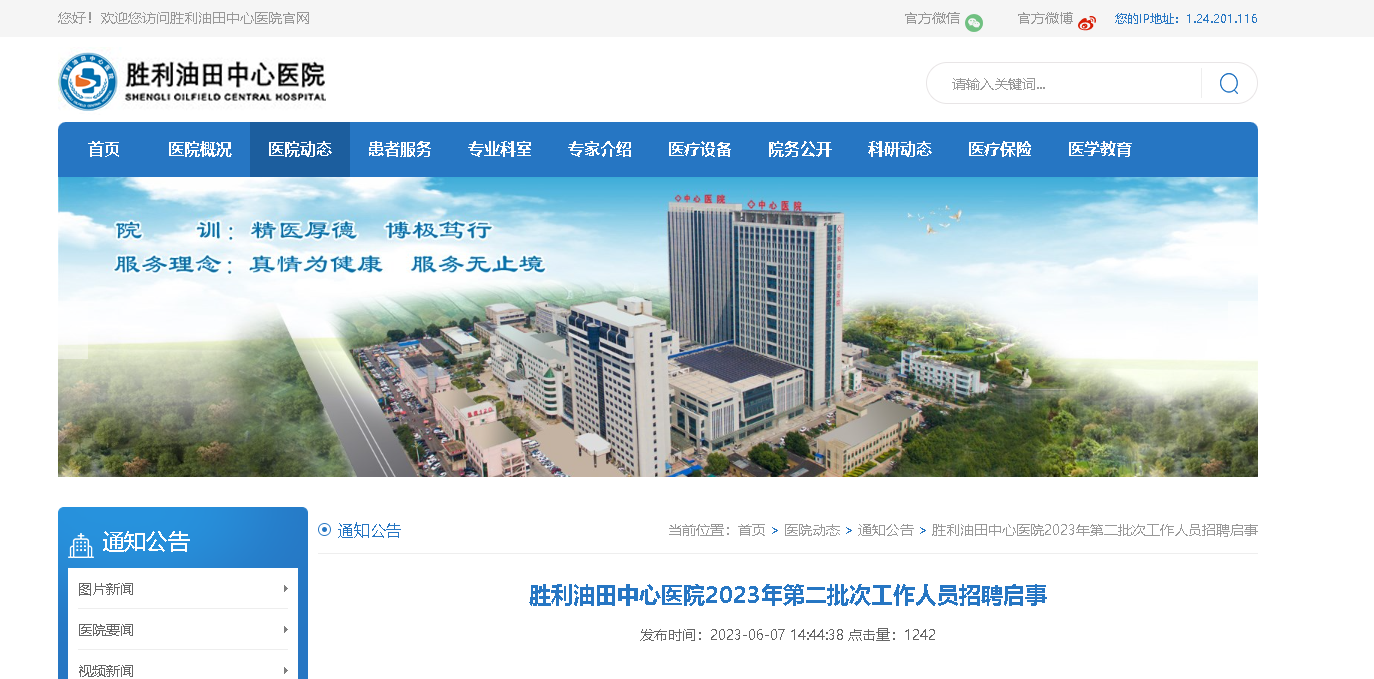The image size is (1374, 679).
Task: Go to 医院动态 in the breadcrumb
Action: [812, 530]
